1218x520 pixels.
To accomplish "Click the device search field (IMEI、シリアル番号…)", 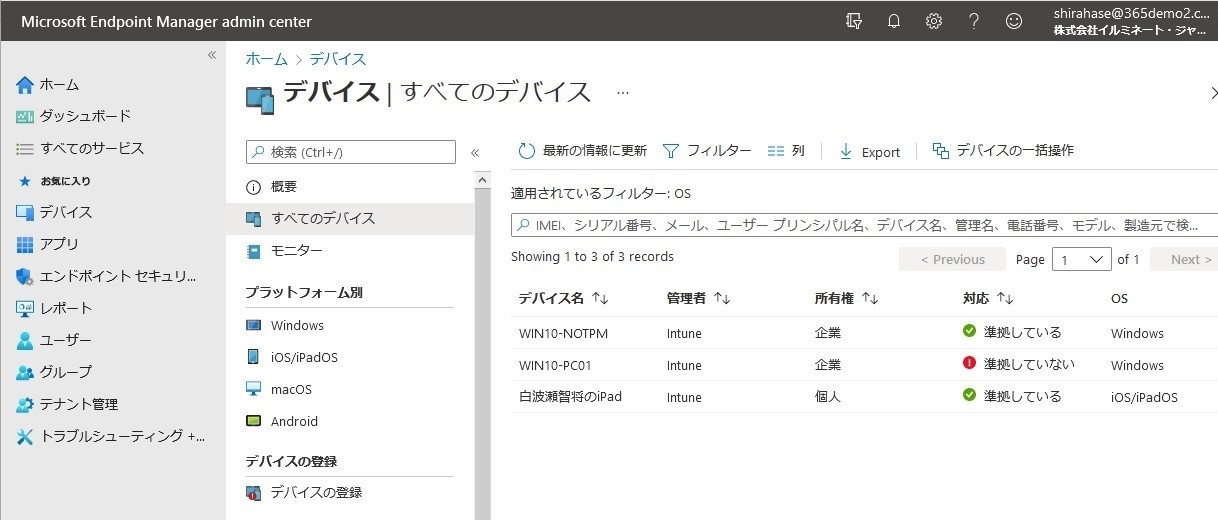I will 865,225.
